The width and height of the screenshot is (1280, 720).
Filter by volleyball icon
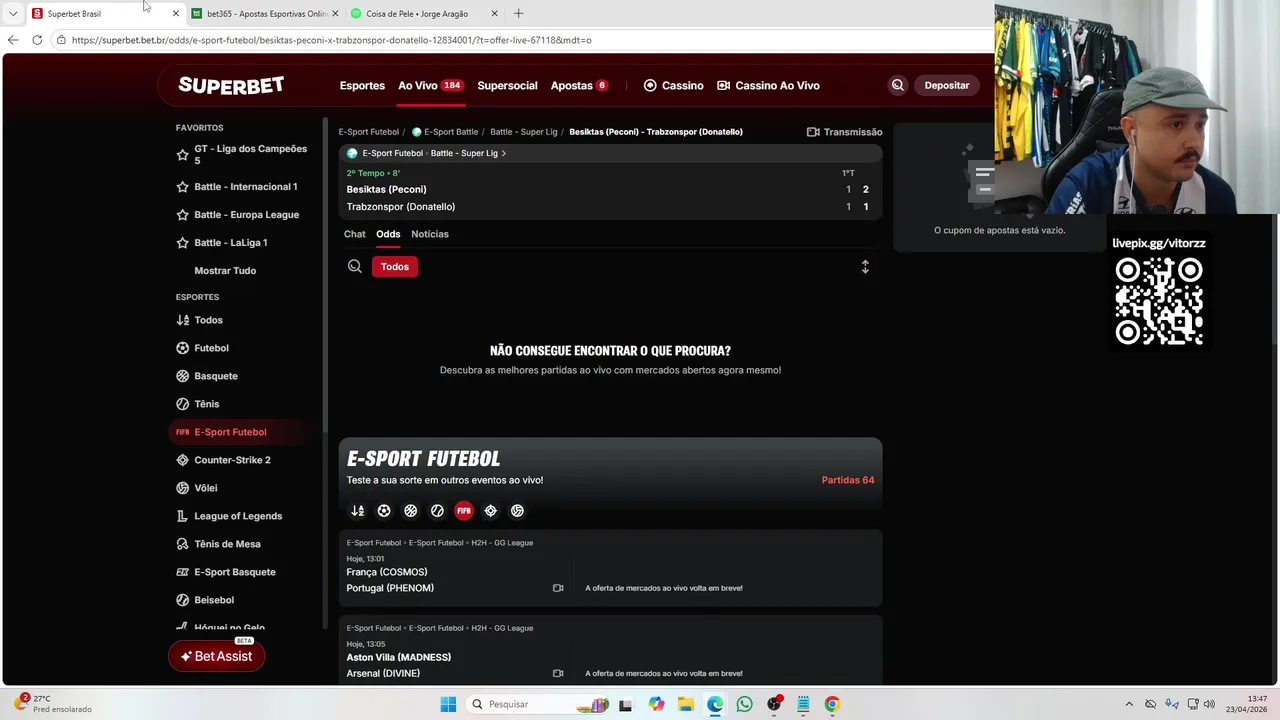point(517,511)
